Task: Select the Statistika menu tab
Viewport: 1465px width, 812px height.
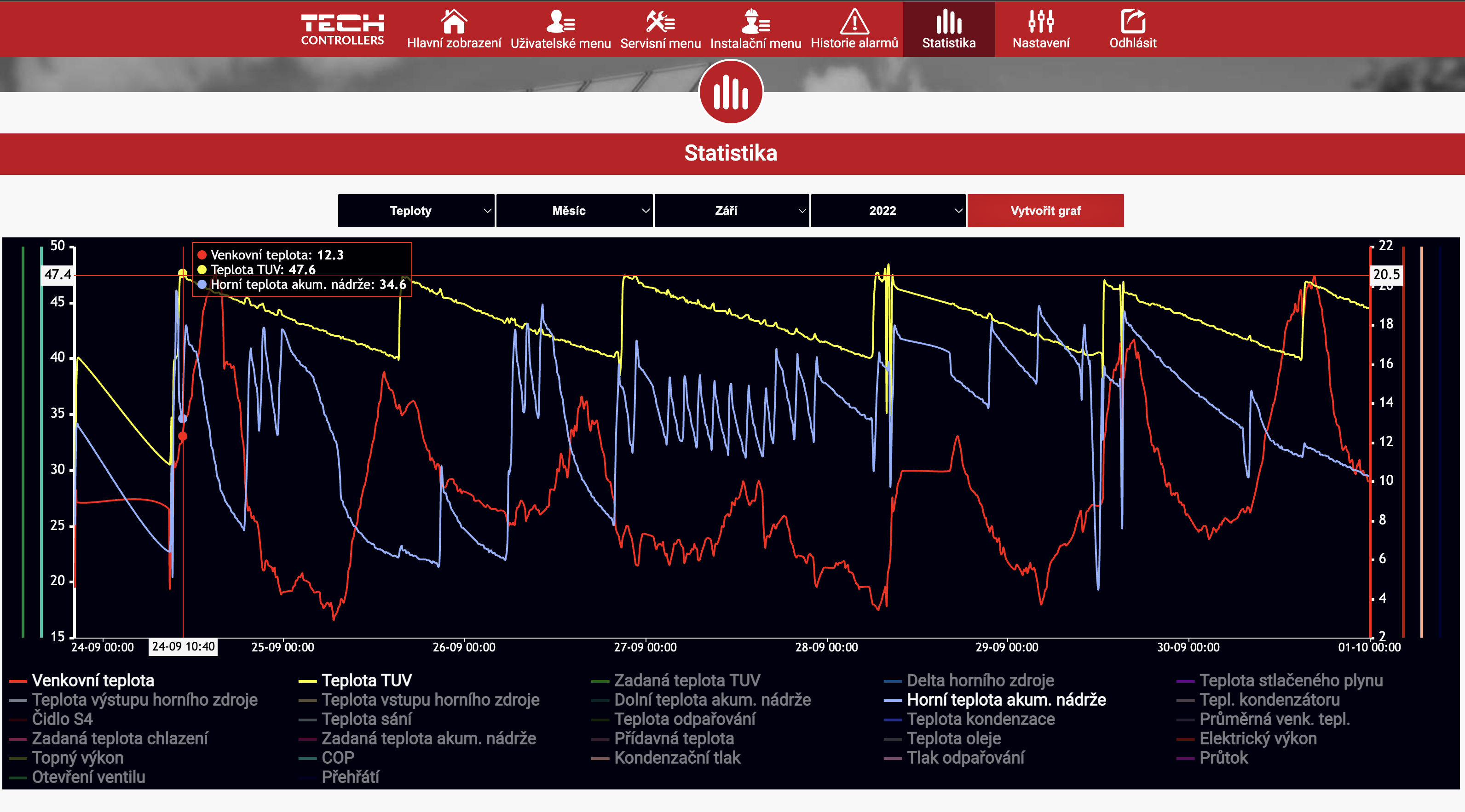Action: [949, 29]
